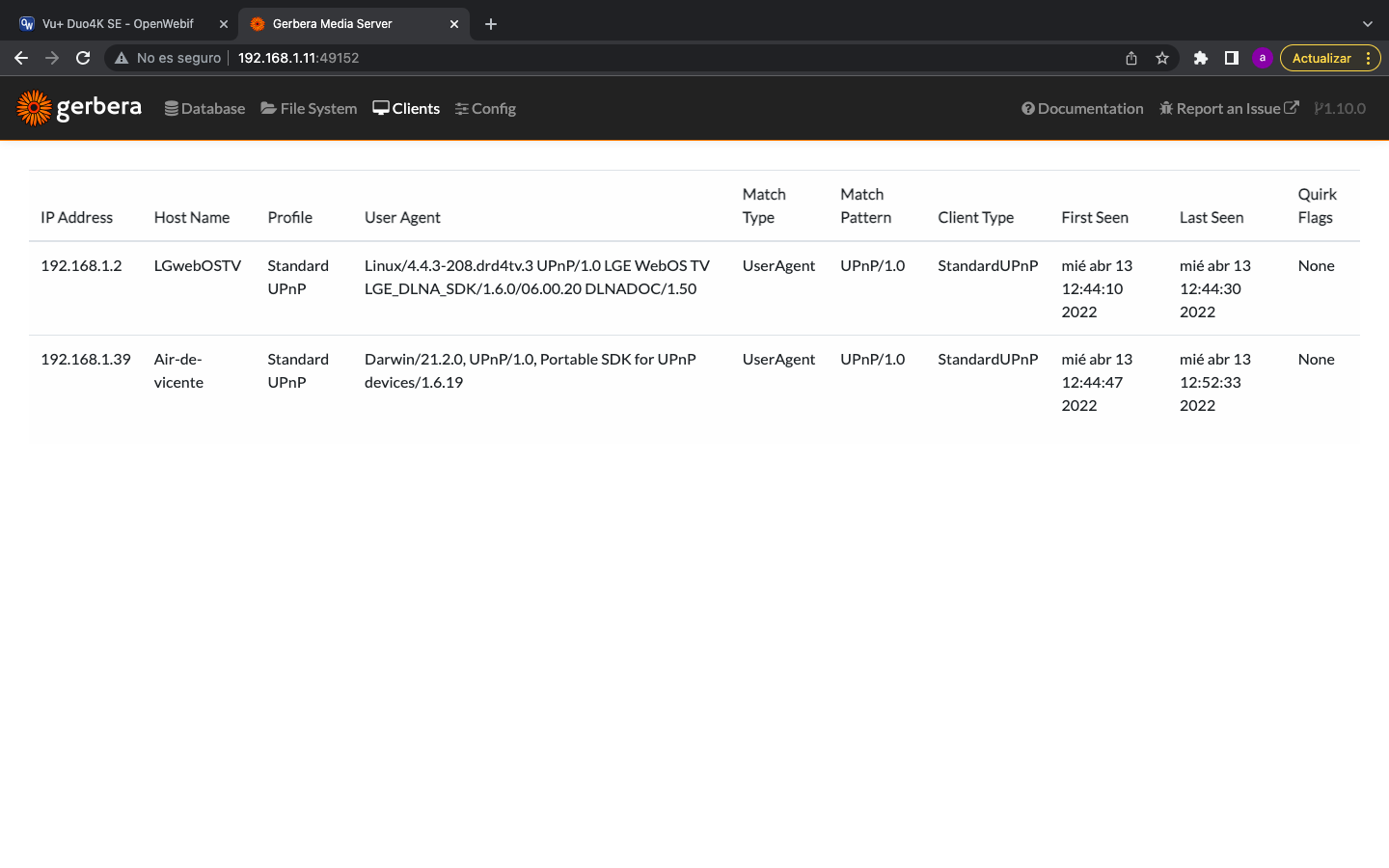Click the version 1.10.0 link
The width and height of the screenshot is (1389, 868).
pos(1340,109)
